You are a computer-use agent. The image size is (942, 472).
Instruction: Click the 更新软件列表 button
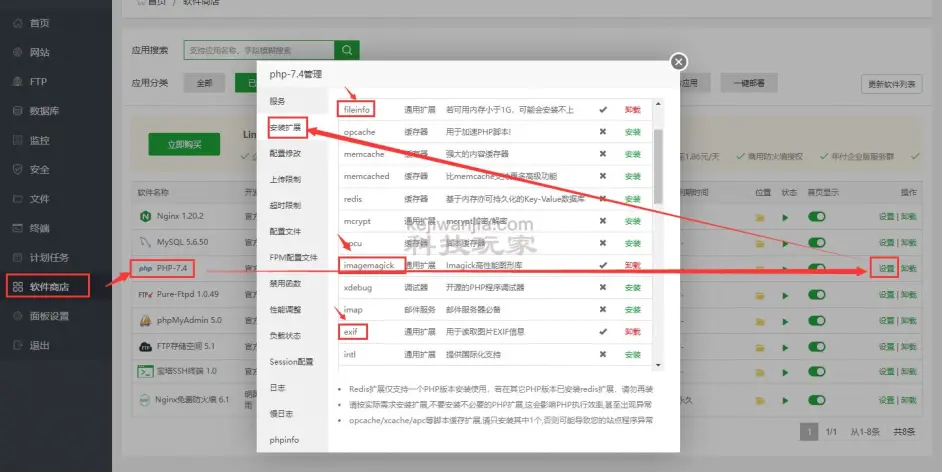(x=892, y=84)
